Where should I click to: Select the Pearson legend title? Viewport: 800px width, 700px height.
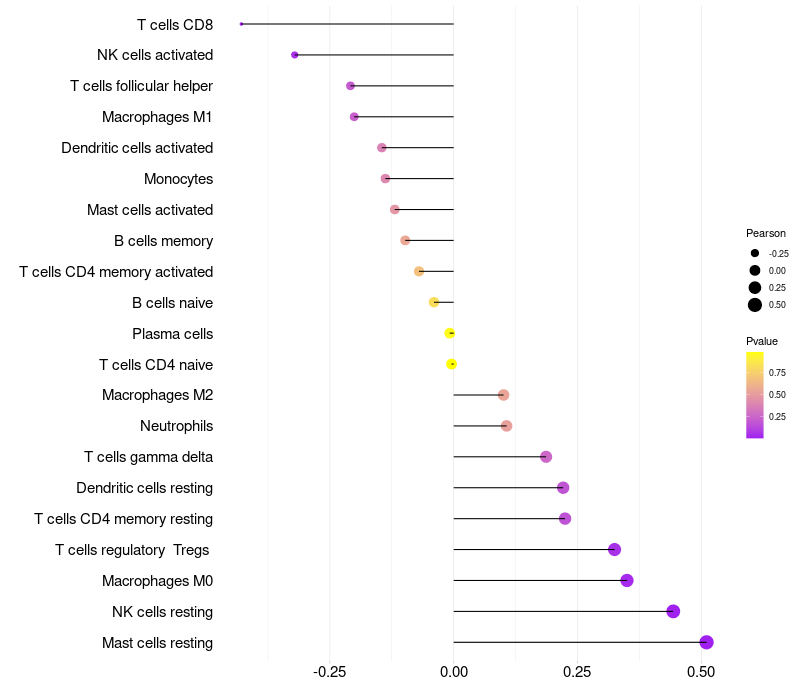click(x=765, y=233)
